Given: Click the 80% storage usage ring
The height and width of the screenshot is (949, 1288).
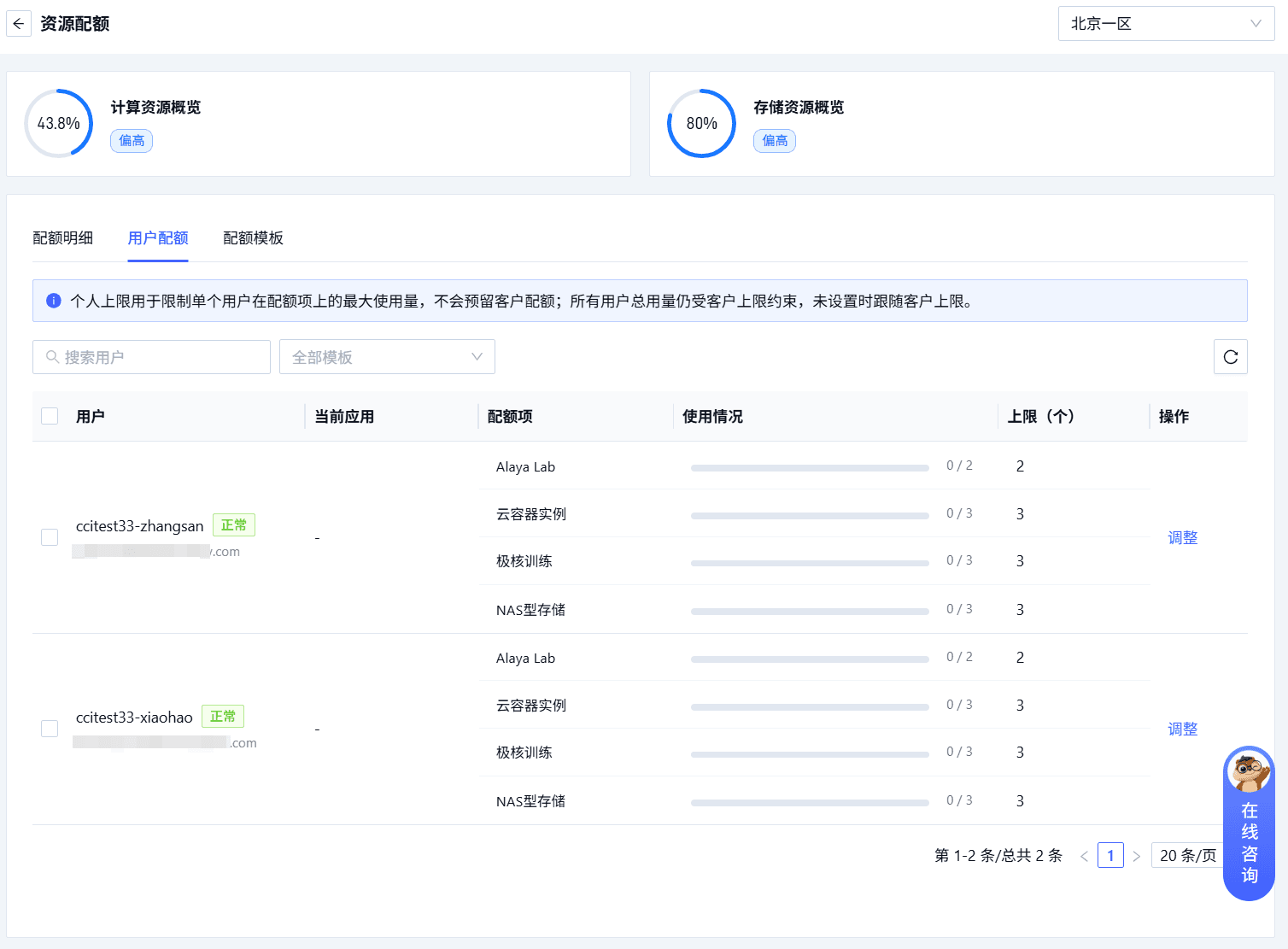Looking at the screenshot, I should [x=701, y=124].
